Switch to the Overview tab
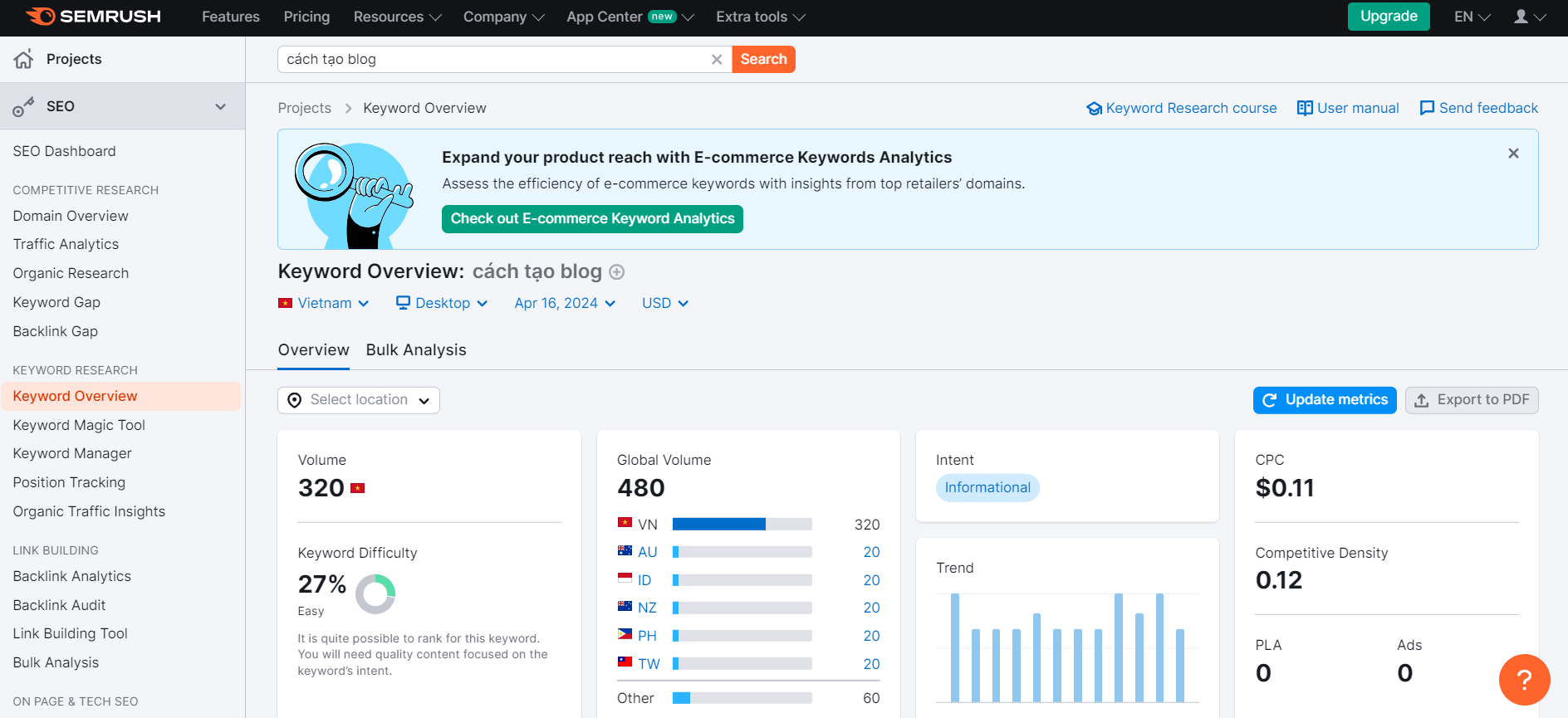The image size is (1568, 718). point(313,350)
